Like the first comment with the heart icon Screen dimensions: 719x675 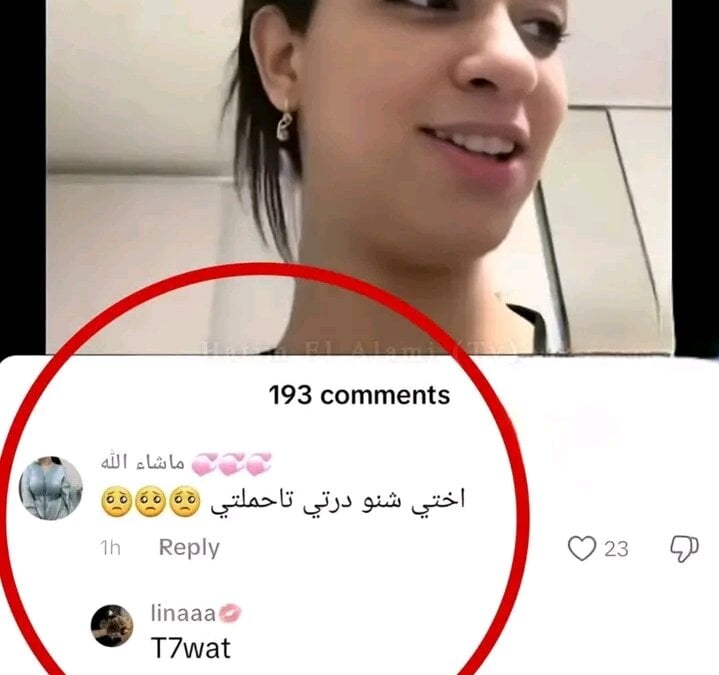581,548
